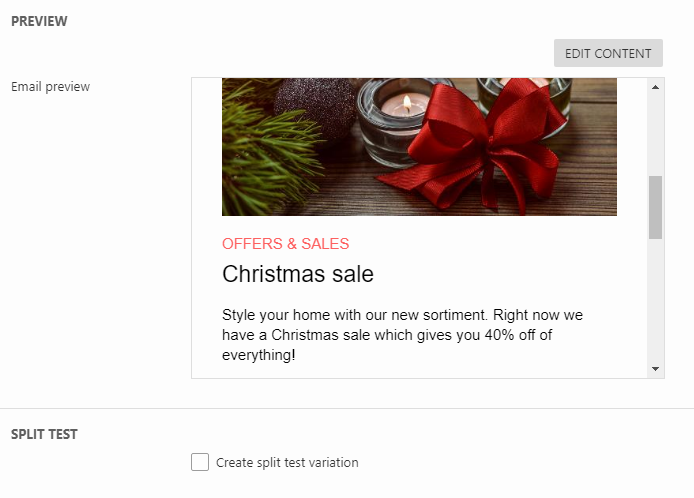The image size is (694, 498).
Task: Click the pine branch in the banner
Action: [266, 151]
